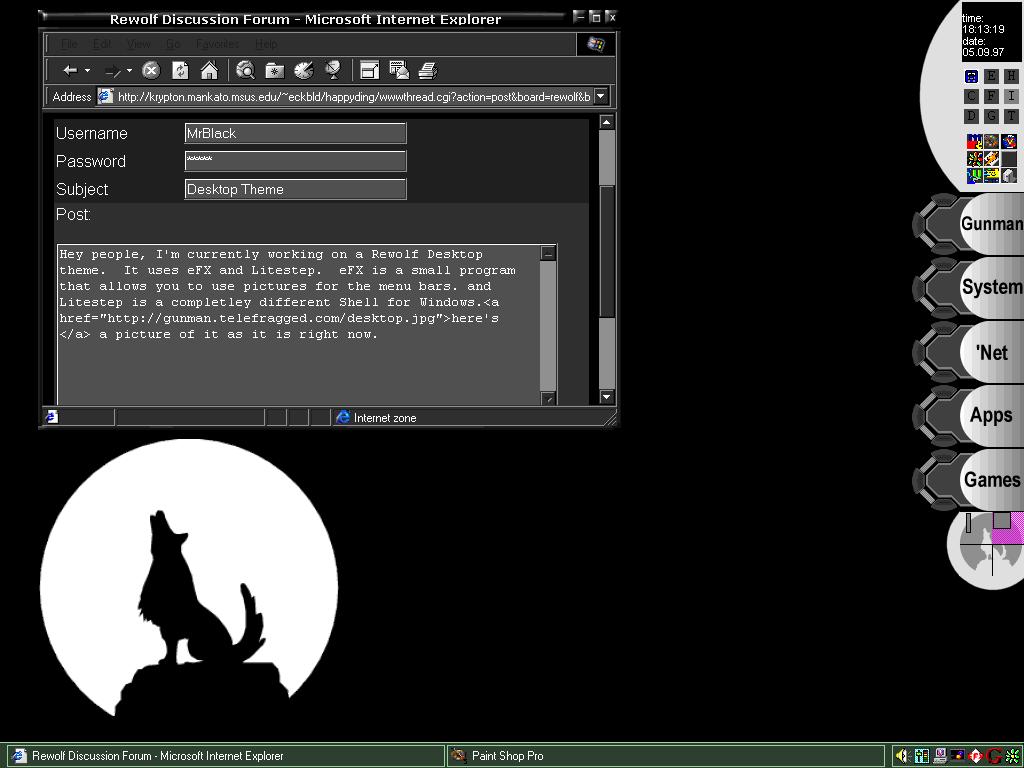The image size is (1024, 768).
Task: Open the File menu
Action: coord(69,44)
